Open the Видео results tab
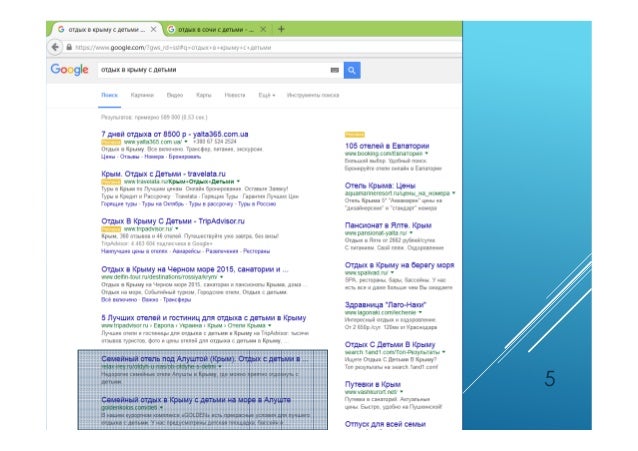Viewport: 638px width, 451px height. click(x=175, y=95)
